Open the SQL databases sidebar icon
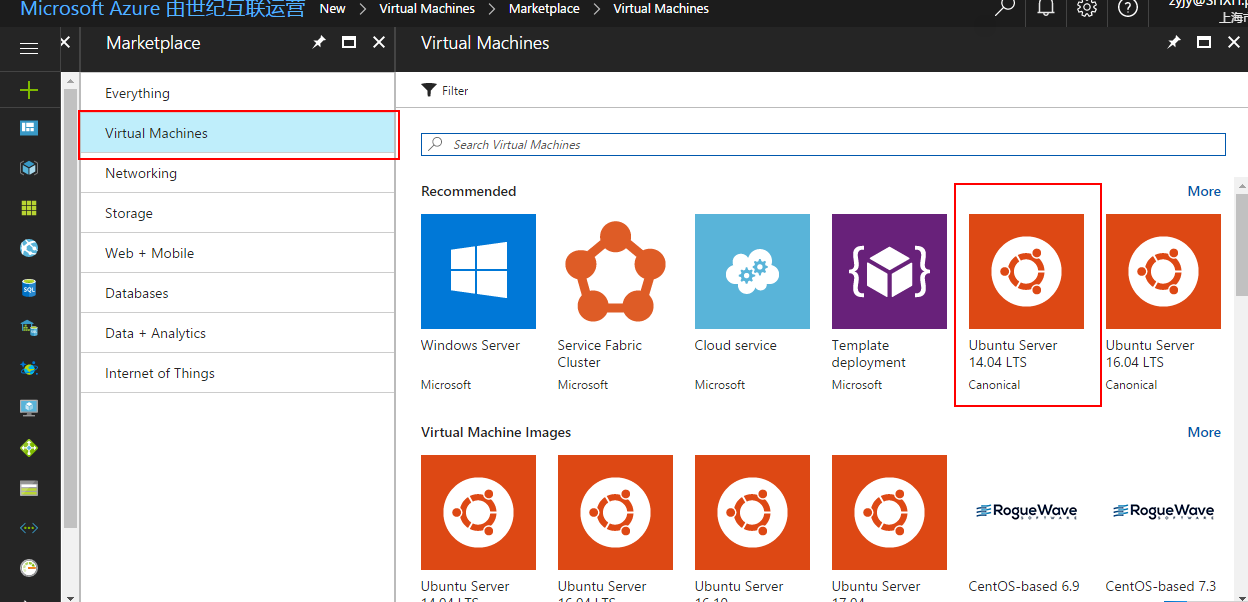 coord(29,288)
